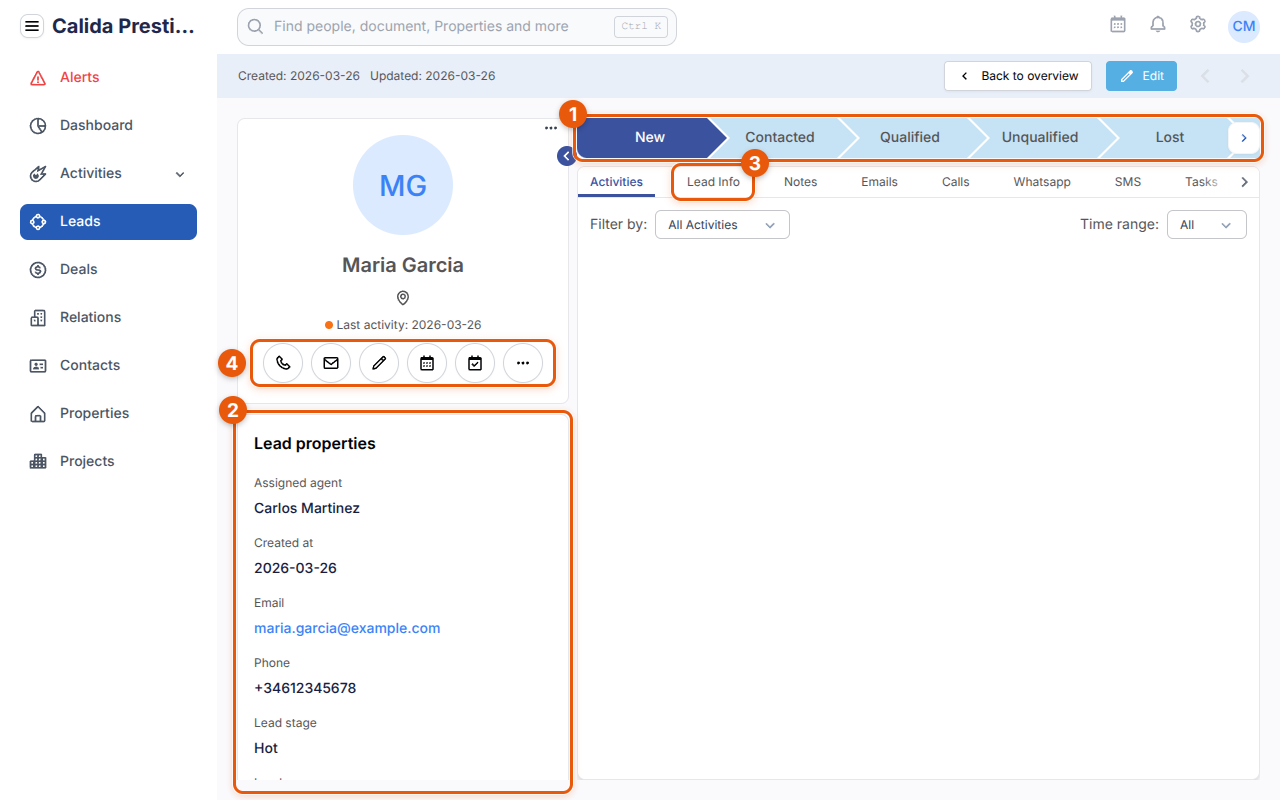Open the Notes tab

click(800, 182)
